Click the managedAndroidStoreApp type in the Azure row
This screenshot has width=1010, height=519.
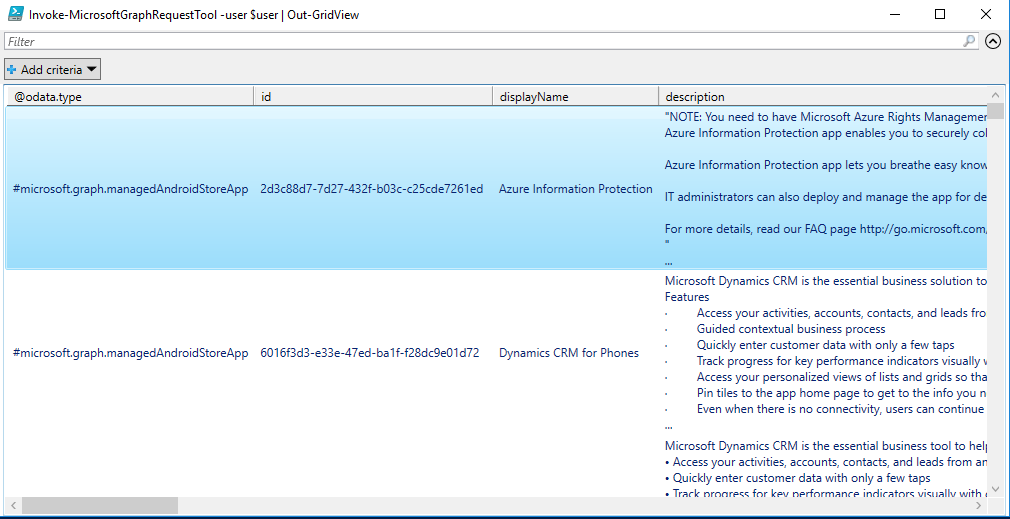tap(130, 189)
